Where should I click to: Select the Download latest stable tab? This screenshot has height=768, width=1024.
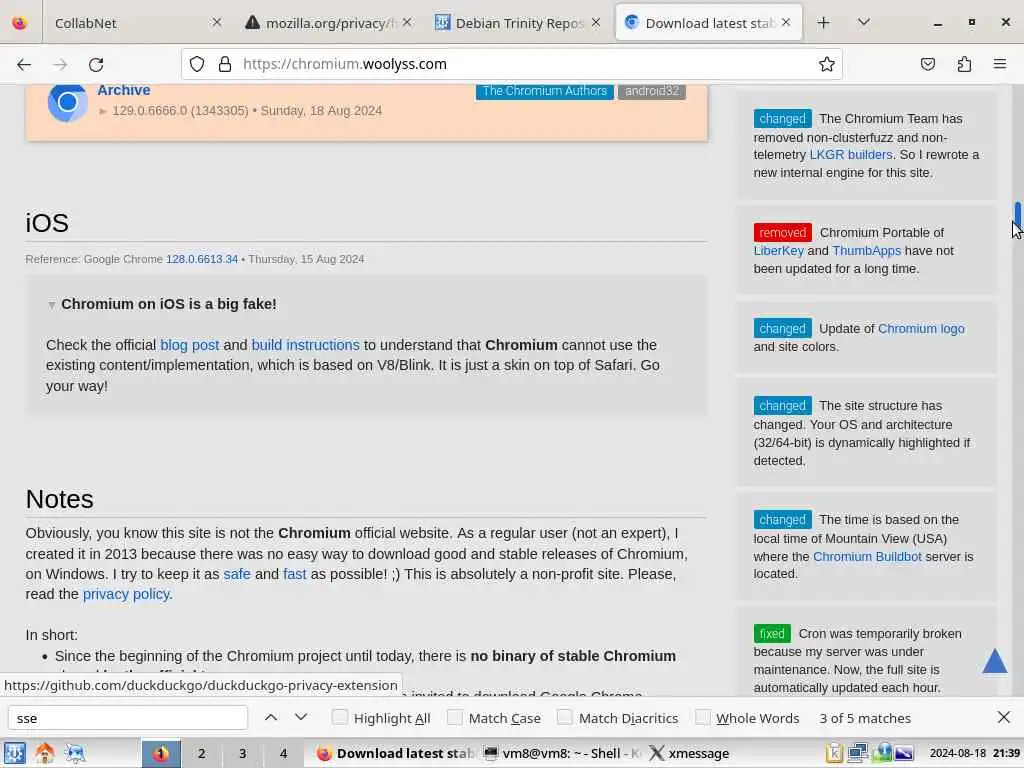709,23
